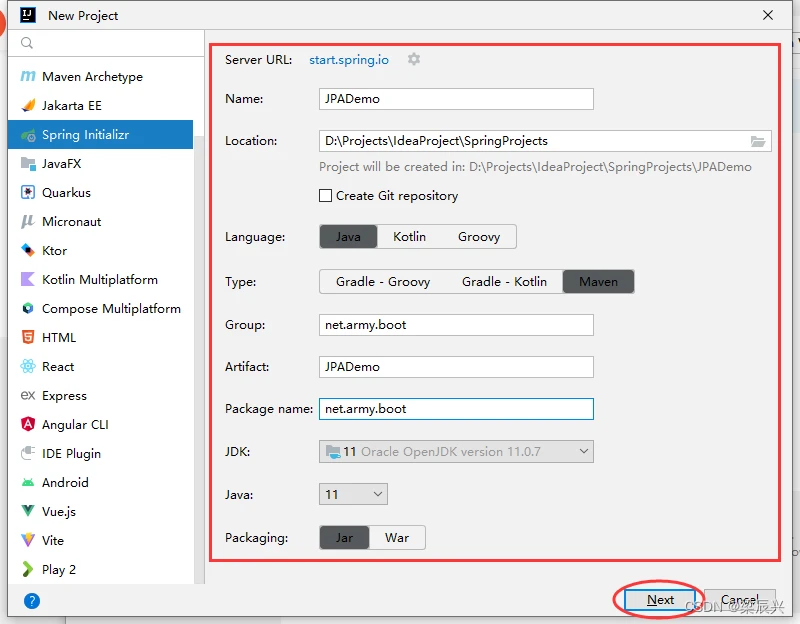Pick Ktor in the project list
Image resolution: width=800 pixels, height=624 pixels.
coord(101,251)
